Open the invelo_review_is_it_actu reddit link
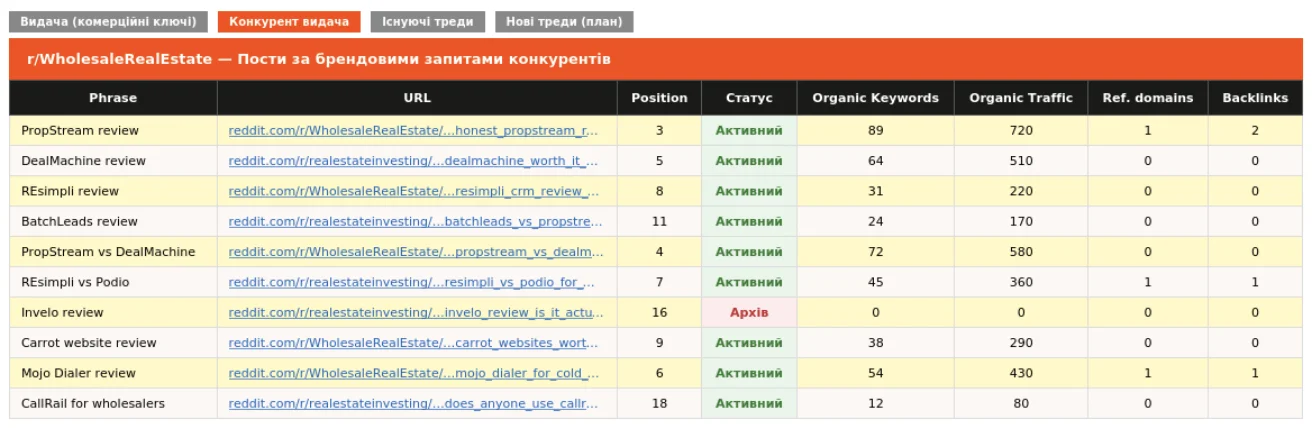The height and width of the screenshot is (428, 1314). point(416,312)
